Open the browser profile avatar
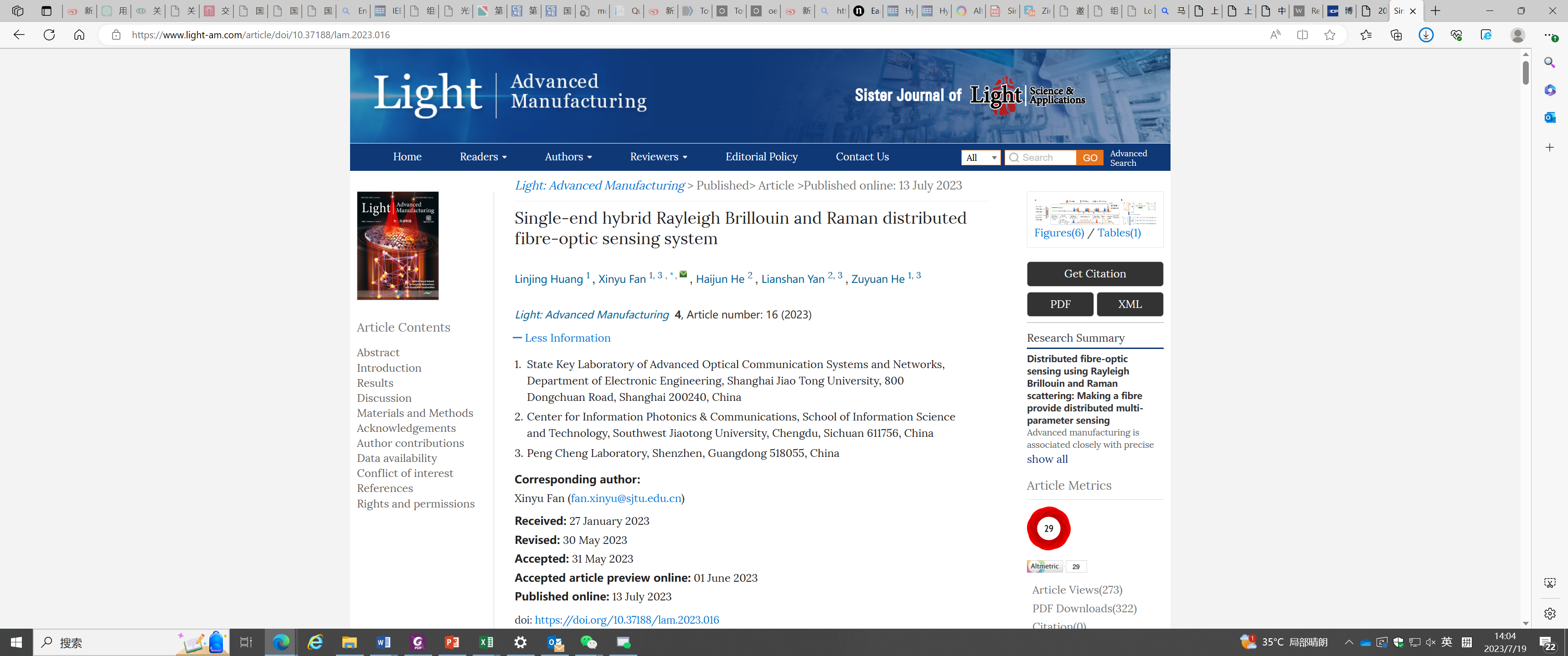Image resolution: width=1568 pixels, height=656 pixels. tap(1517, 35)
